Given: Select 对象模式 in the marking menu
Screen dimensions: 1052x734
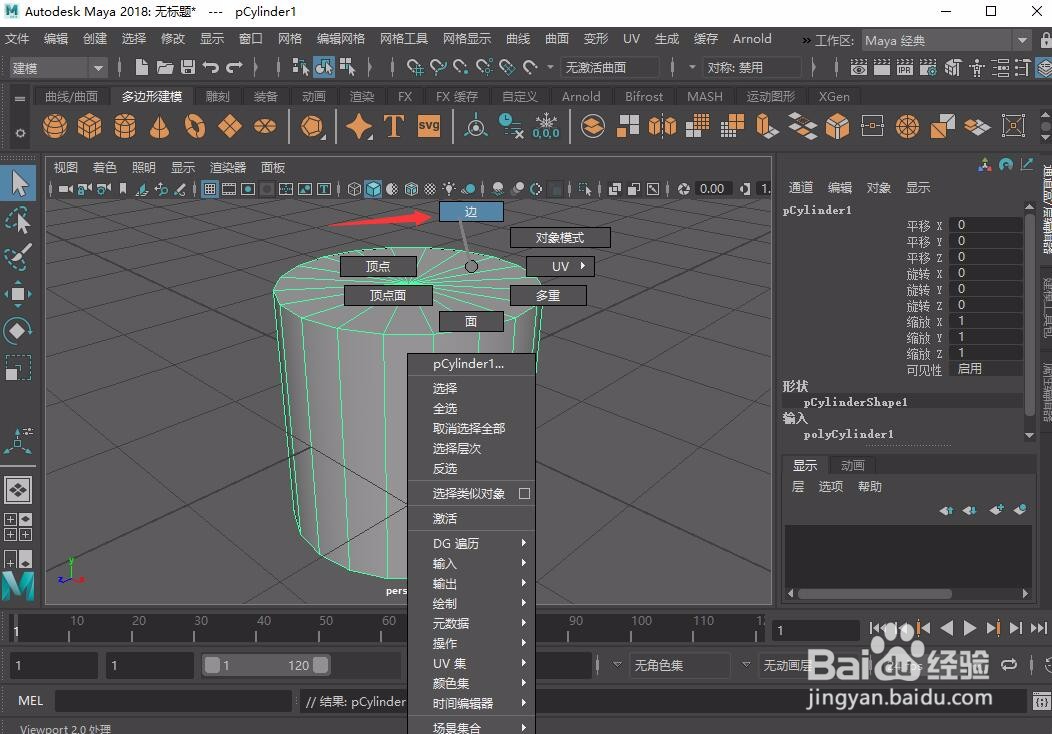Looking at the screenshot, I should 560,238.
